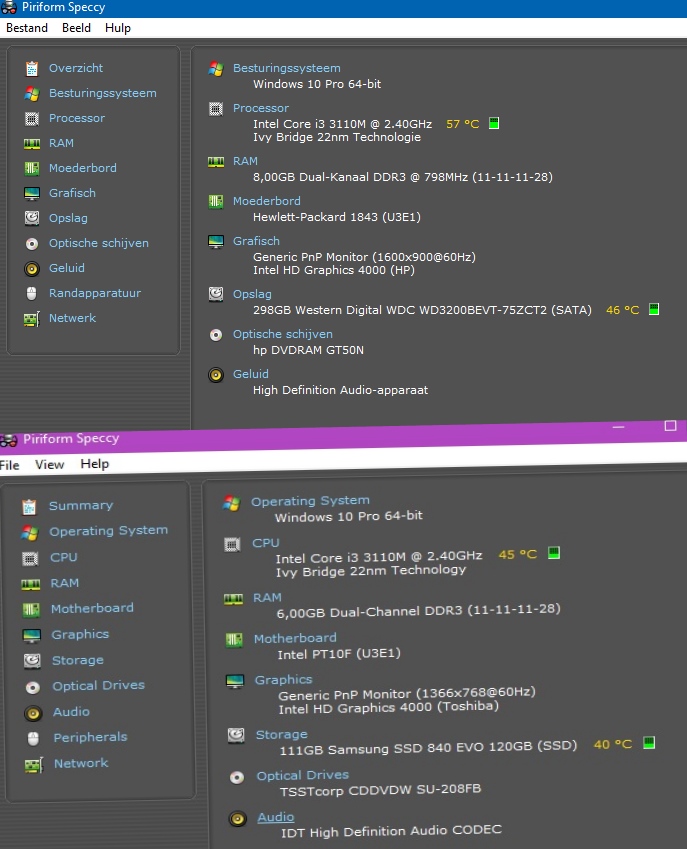Click the text Intel HD Graphics 4000 (Toshiba)
The height and width of the screenshot is (849, 687).
tap(388, 708)
